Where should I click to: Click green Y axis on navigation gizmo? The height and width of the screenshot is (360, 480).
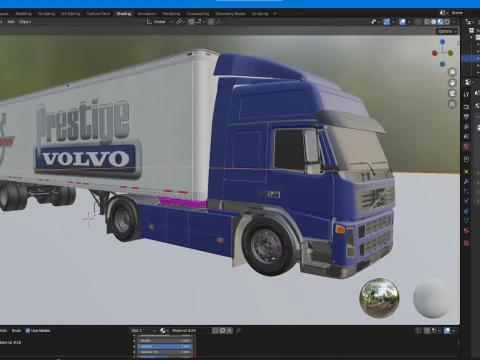pyautogui.click(x=451, y=53)
